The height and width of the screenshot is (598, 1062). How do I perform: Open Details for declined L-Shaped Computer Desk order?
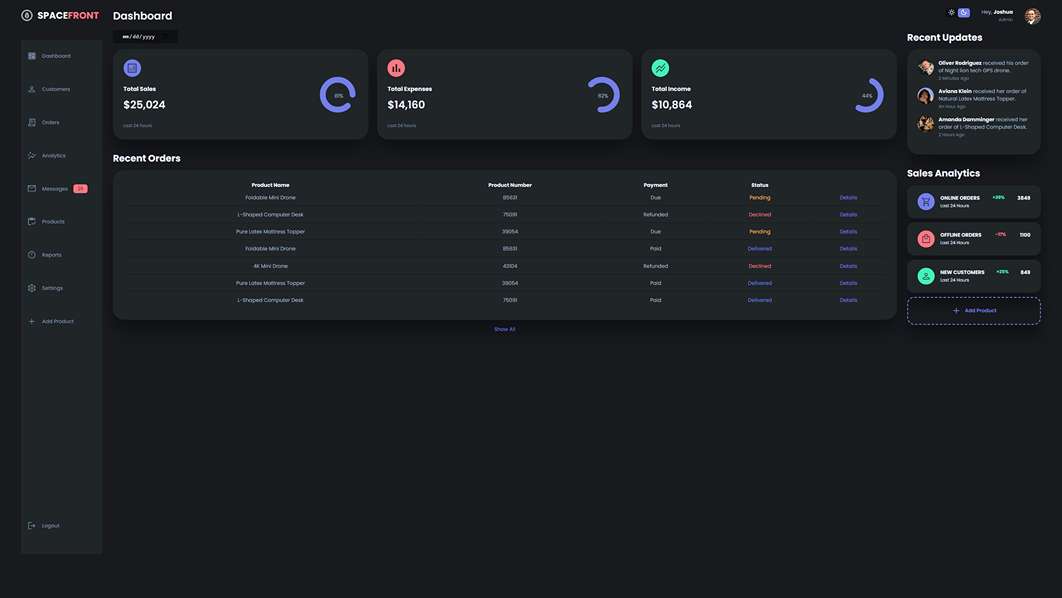849,215
